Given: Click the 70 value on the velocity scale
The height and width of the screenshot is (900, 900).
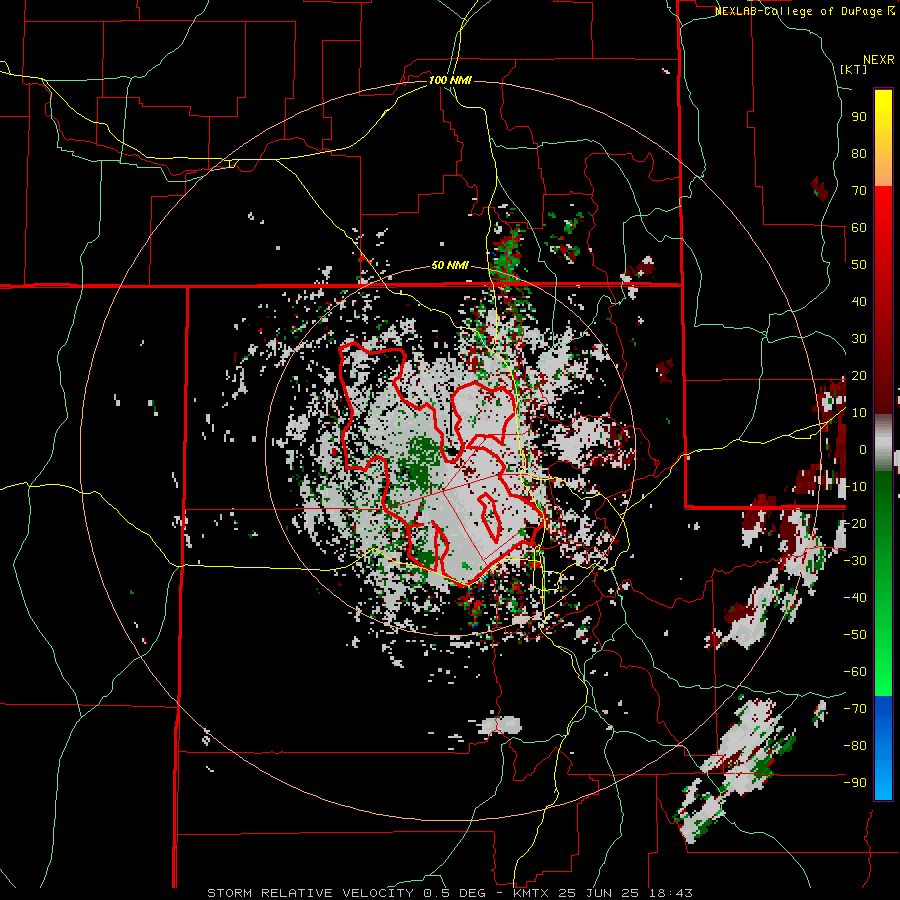Looking at the screenshot, I should click(x=859, y=191).
